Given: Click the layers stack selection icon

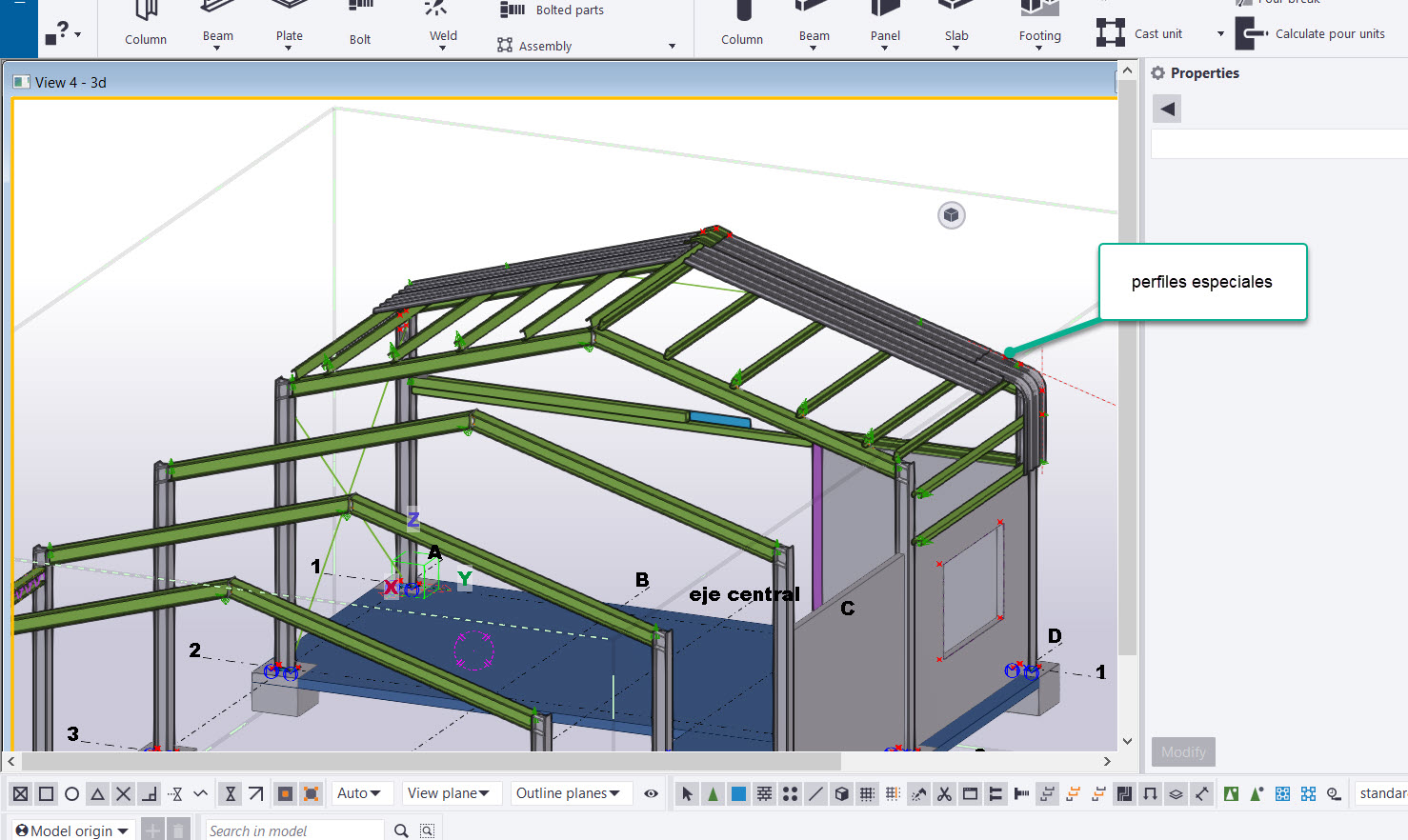Looking at the screenshot, I should [x=1176, y=793].
